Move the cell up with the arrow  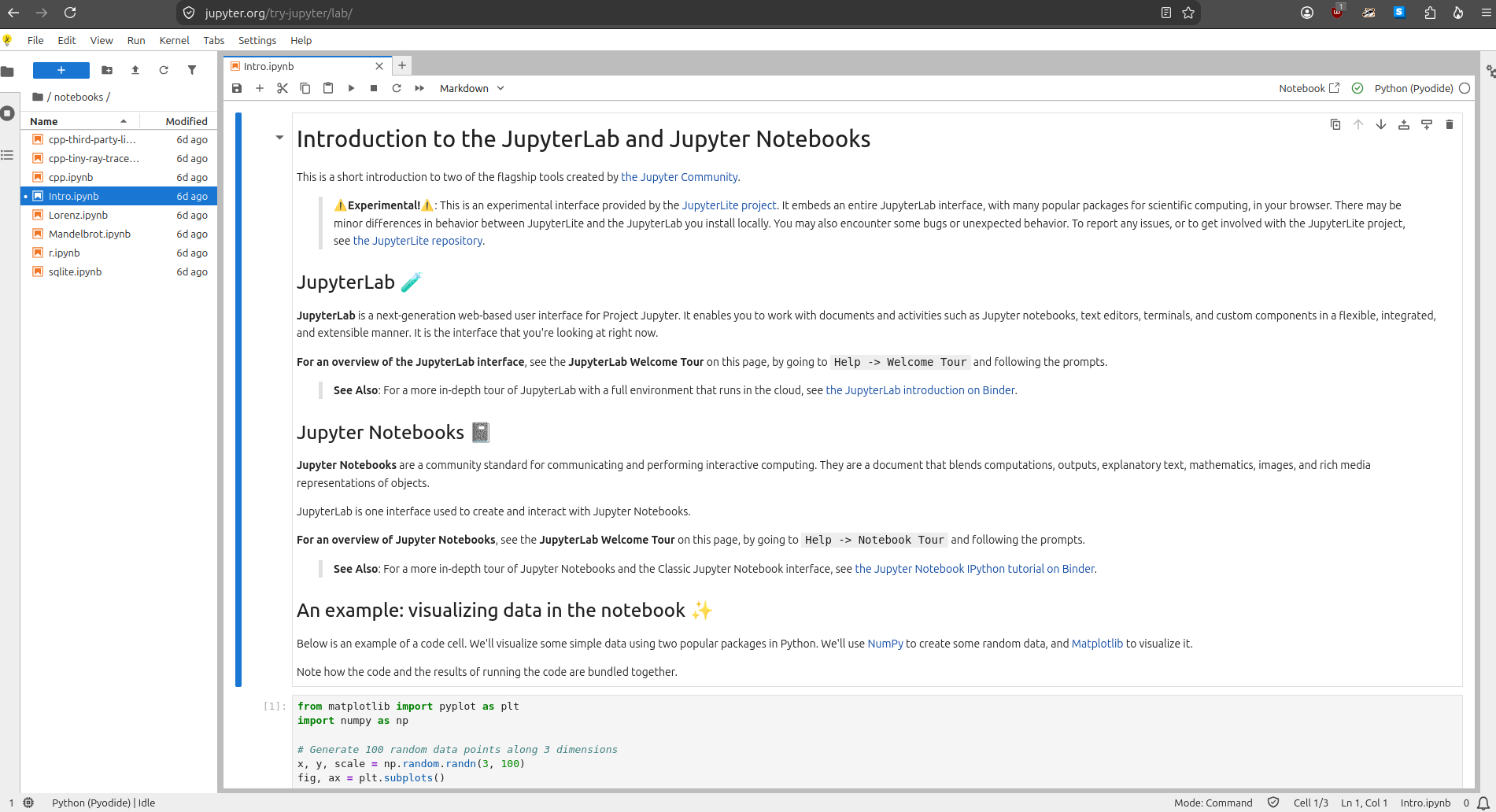1358,124
